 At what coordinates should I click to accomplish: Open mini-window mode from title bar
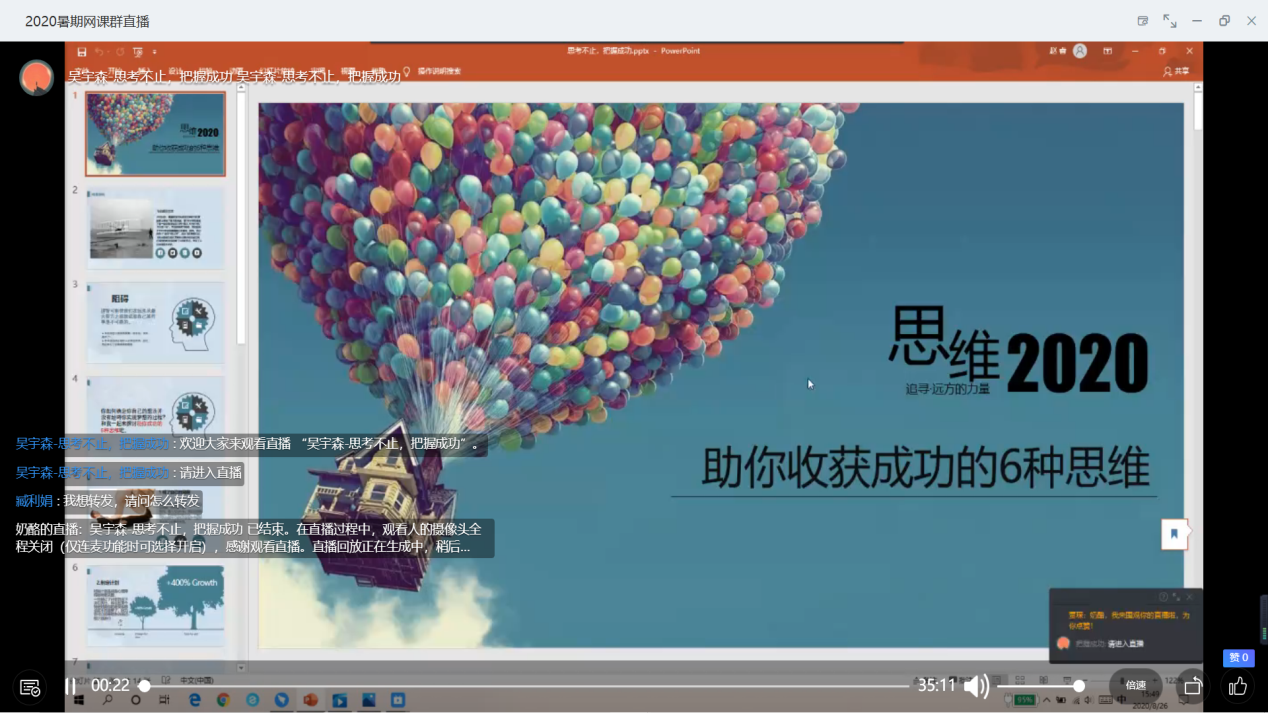[x=1143, y=21]
